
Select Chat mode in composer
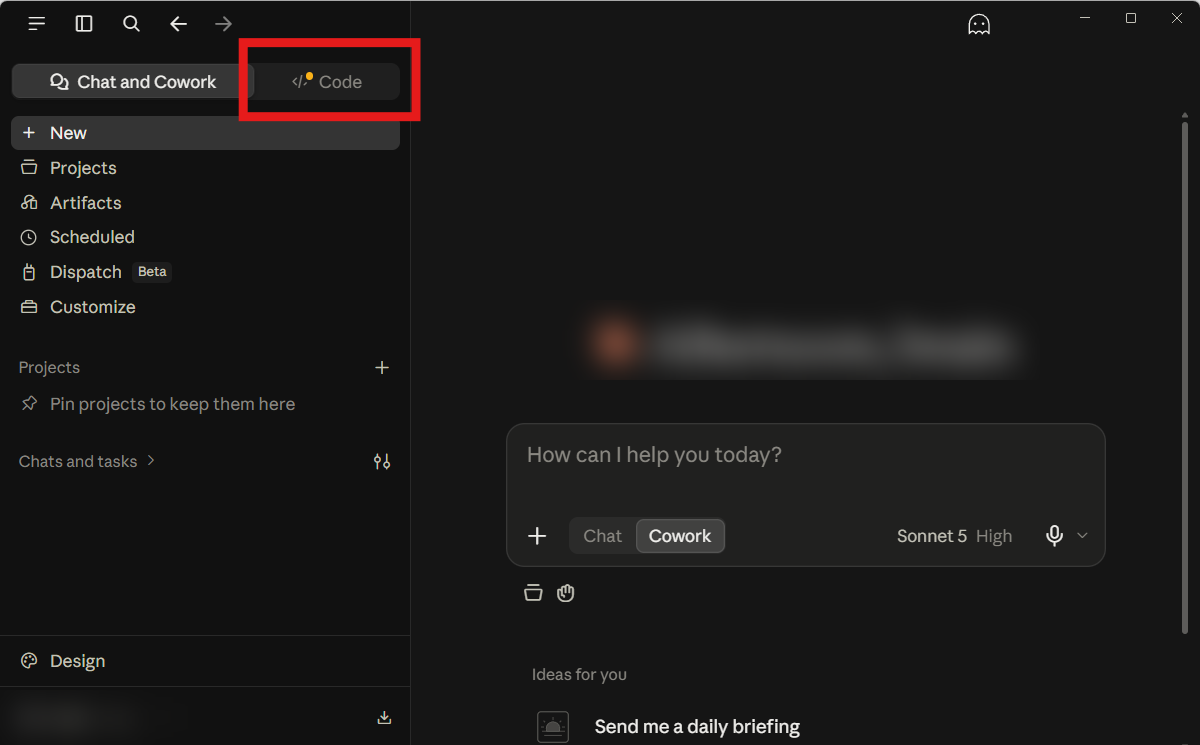click(x=603, y=536)
